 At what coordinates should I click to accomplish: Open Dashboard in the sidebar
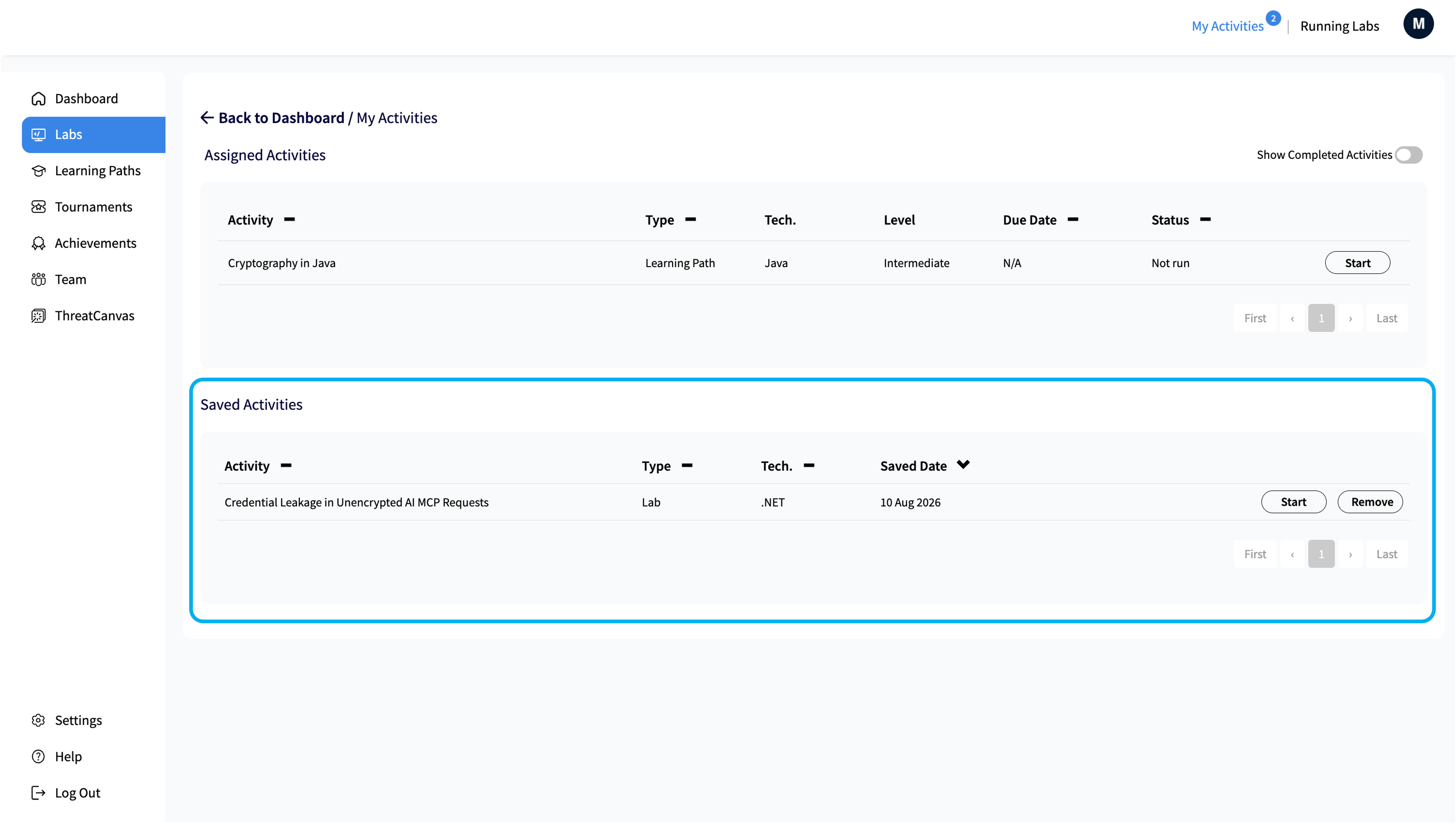(86, 98)
